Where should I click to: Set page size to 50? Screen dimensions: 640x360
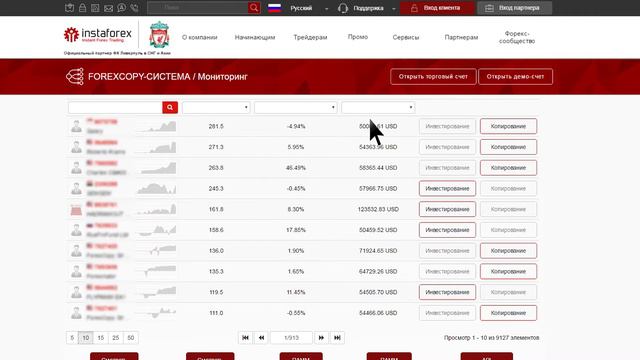pos(131,338)
